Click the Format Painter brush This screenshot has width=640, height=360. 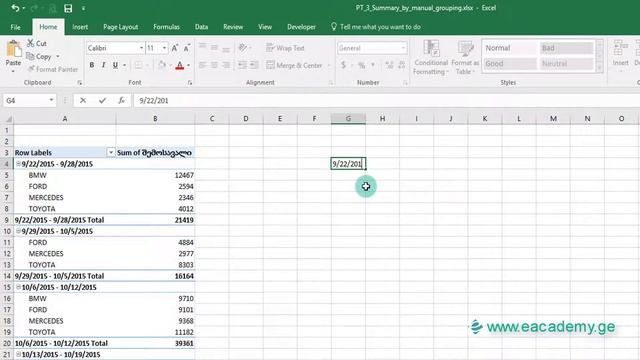tap(31, 69)
